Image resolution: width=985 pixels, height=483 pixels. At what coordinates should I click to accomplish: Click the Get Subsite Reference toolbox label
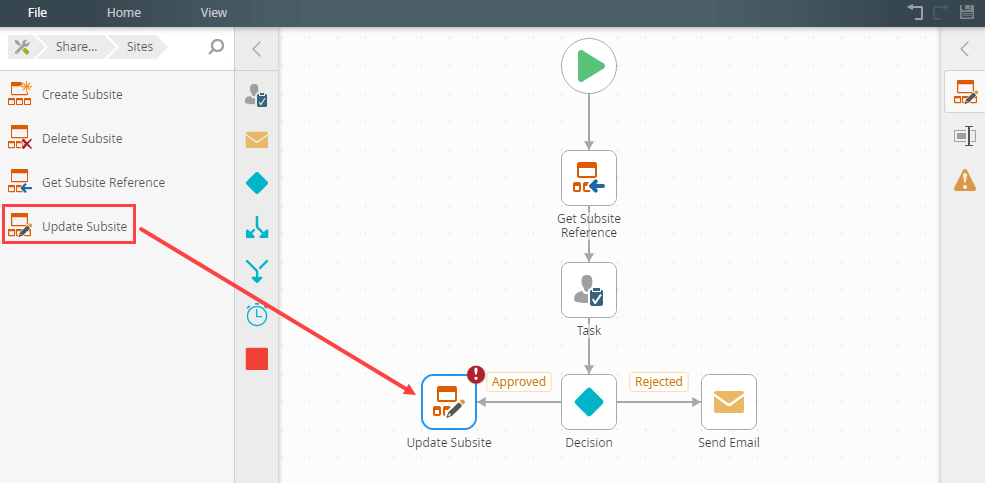coord(104,183)
